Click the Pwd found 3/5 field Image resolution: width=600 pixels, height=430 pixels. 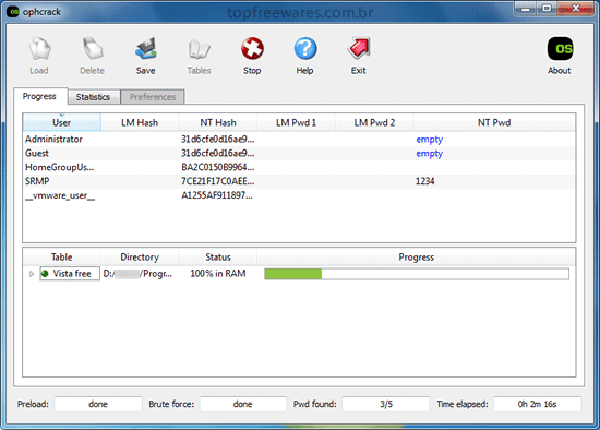[x=386, y=404]
